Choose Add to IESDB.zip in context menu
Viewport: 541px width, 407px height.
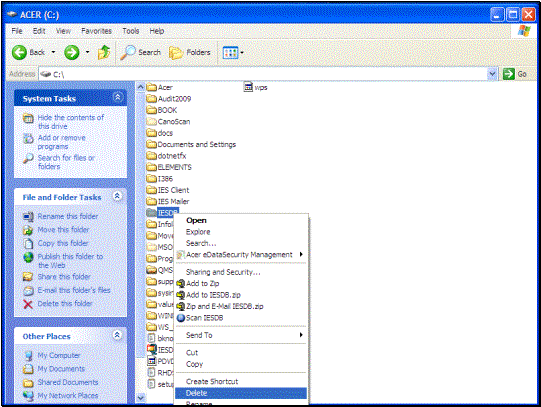pyautogui.click(x=240, y=295)
